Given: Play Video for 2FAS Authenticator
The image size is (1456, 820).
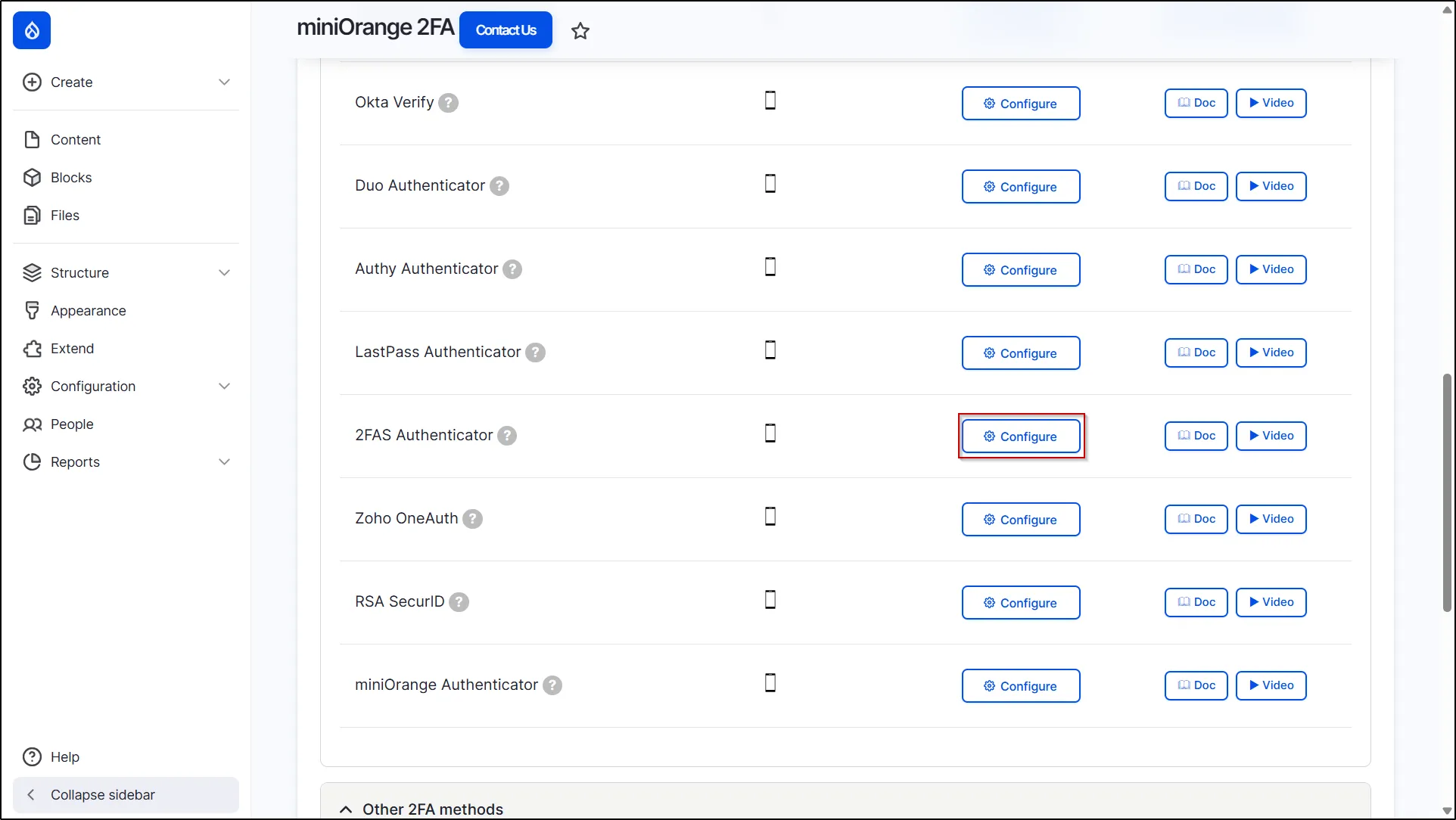Looking at the screenshot, I should (1271, 436).
